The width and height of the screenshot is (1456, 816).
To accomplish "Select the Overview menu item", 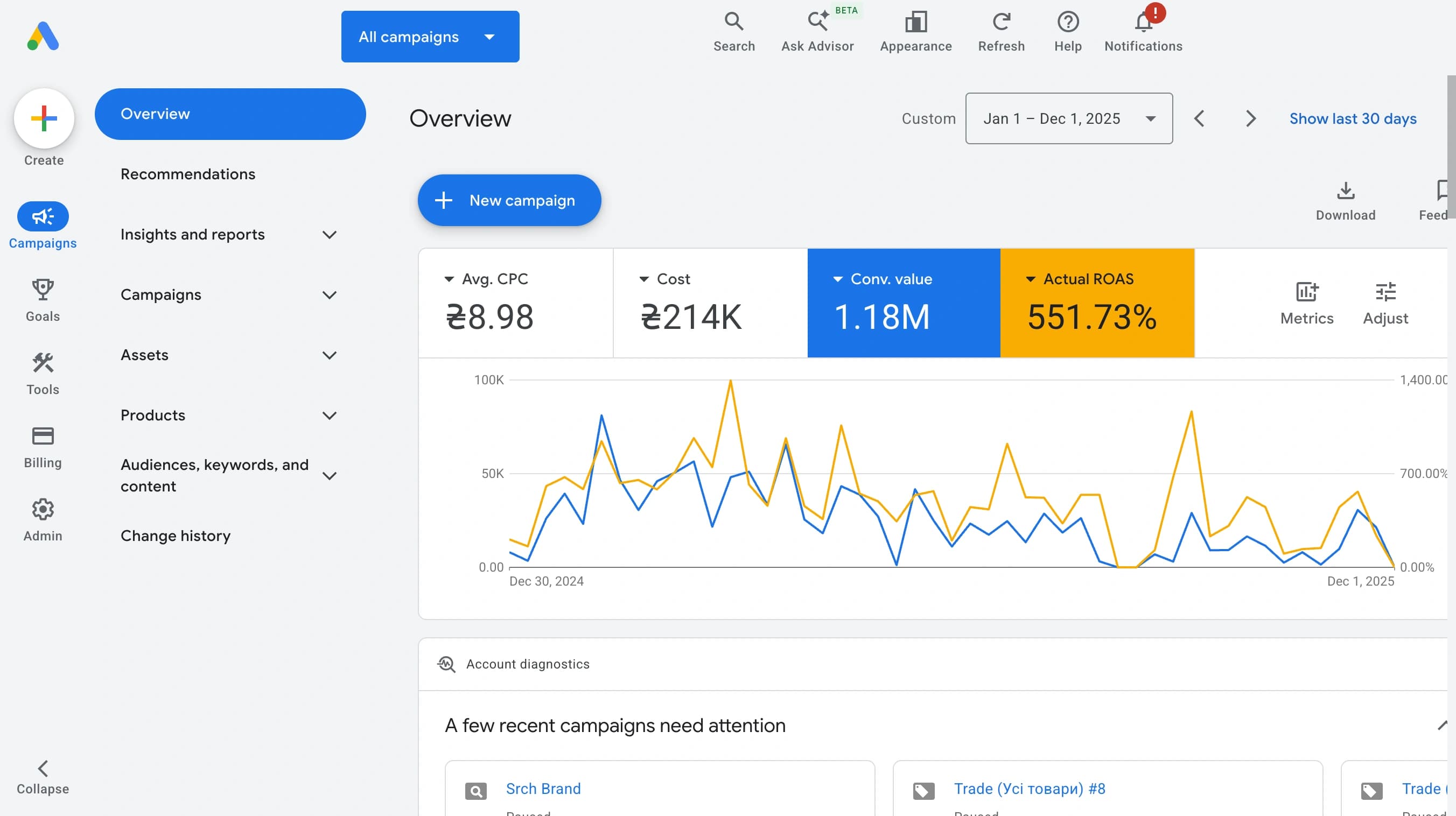I will tap(230, 114).
